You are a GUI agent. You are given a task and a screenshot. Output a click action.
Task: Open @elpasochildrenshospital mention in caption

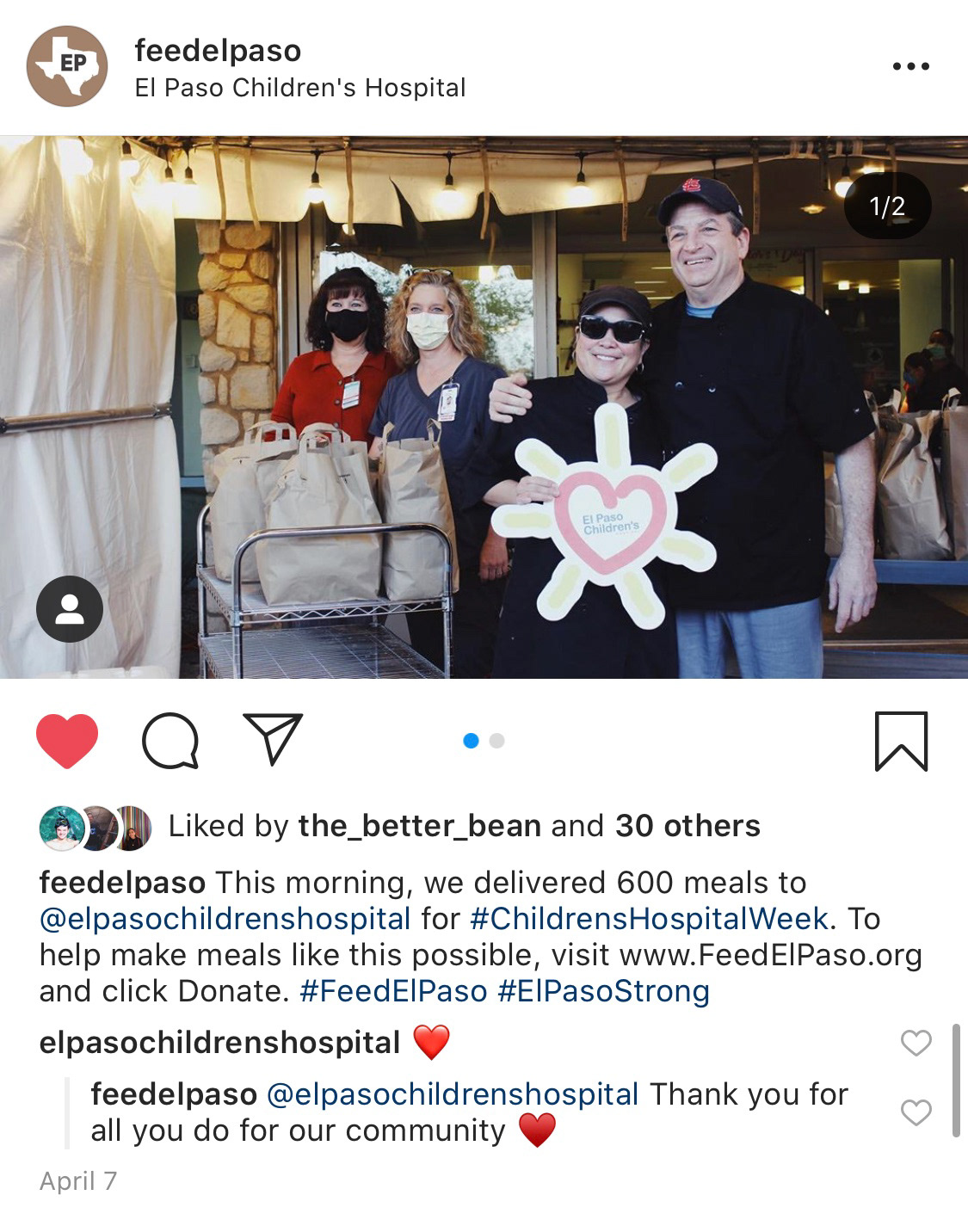click(225, 919)
